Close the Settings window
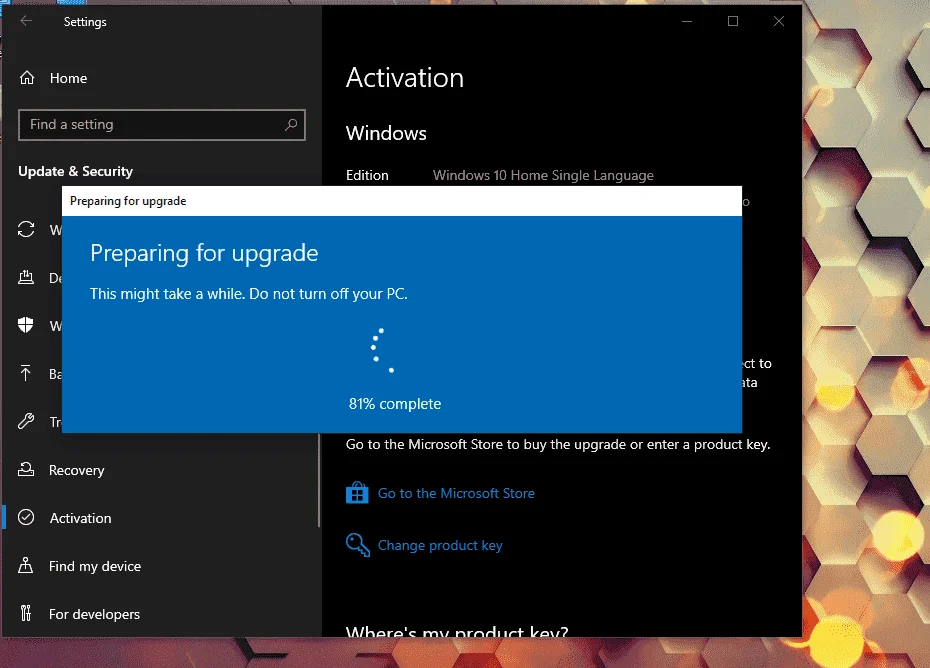The height and width of the screenshot is (668, 930). pos(779,21)
